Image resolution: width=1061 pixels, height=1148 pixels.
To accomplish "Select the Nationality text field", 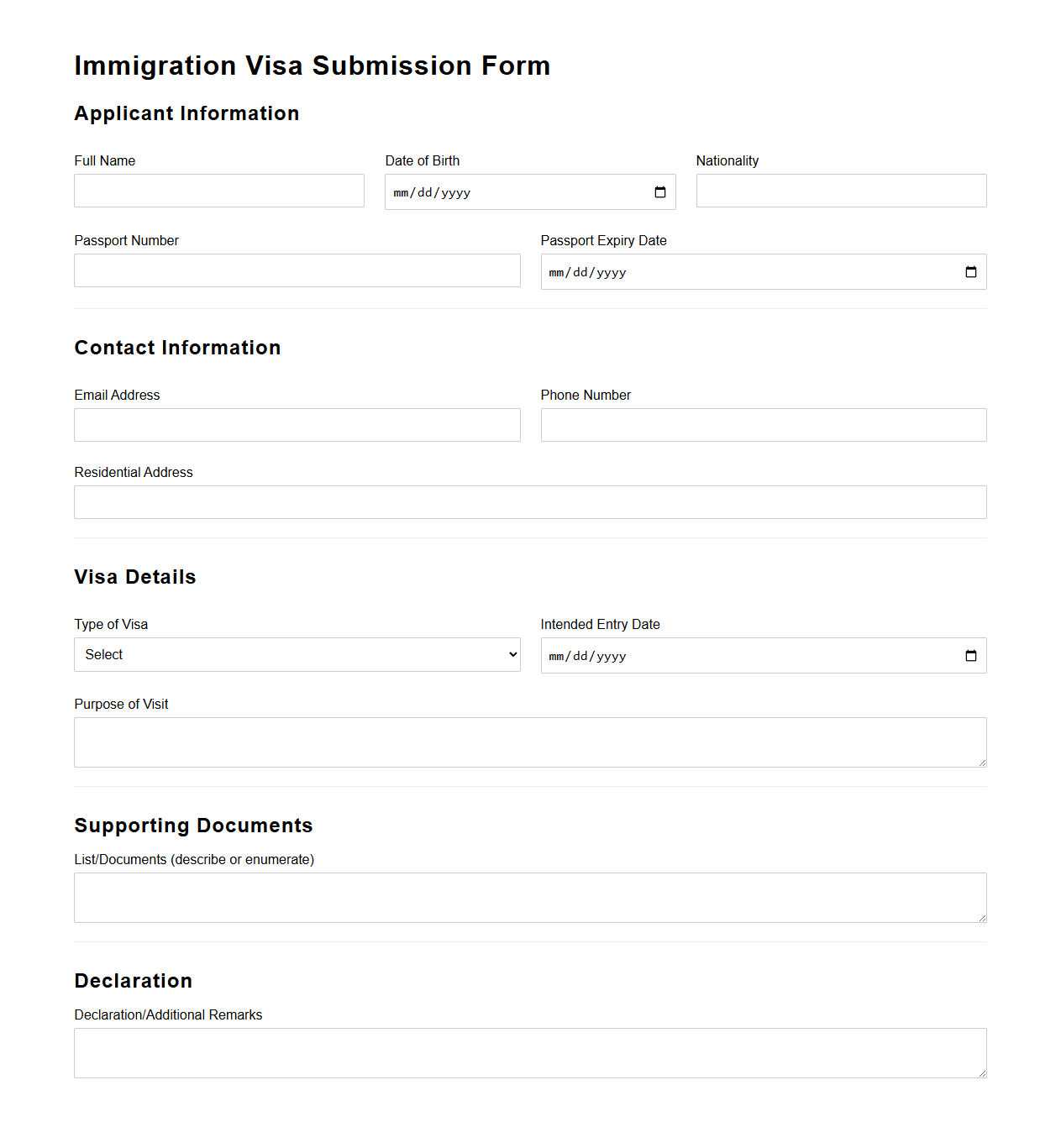I will pos(840,191).
